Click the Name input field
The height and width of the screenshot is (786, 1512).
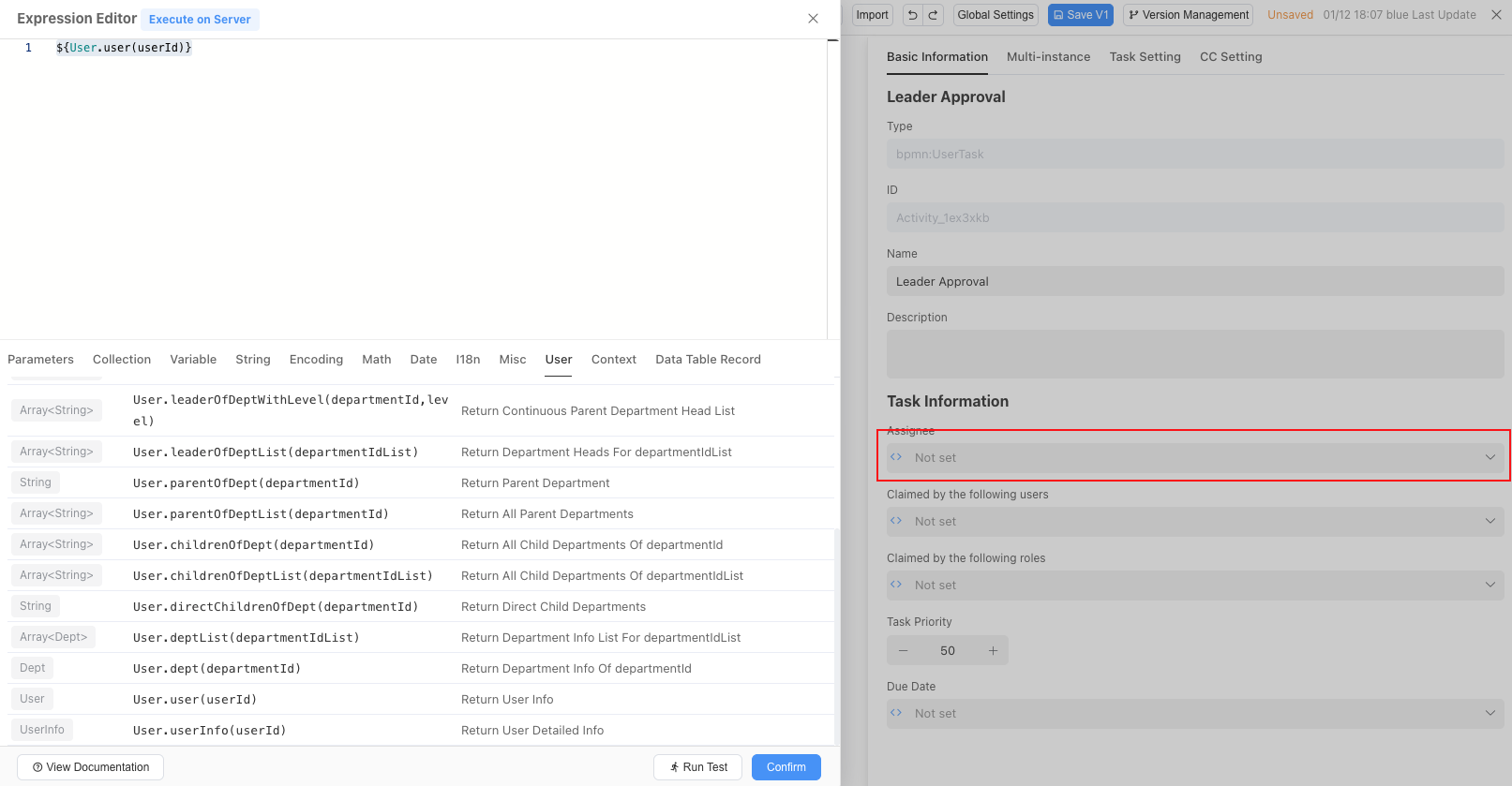(x=1194, y=281)
